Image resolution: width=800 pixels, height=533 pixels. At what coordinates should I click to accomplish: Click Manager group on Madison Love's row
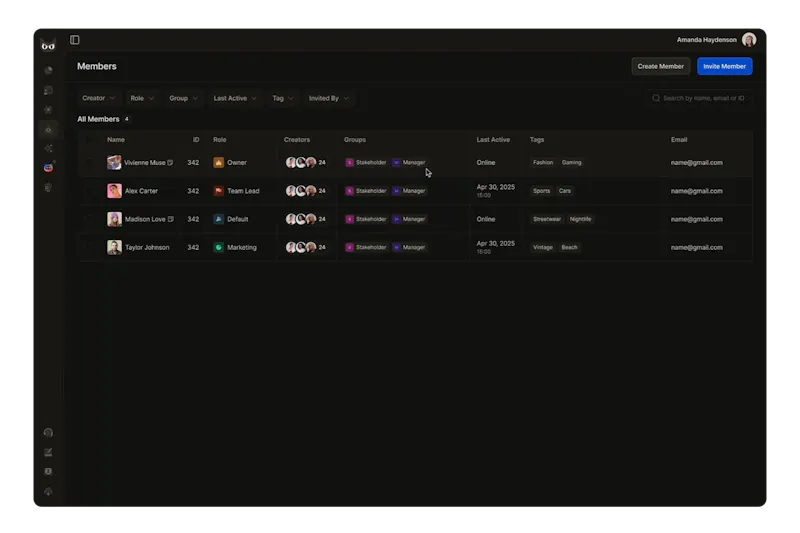pyautogui.click(x=409, y=219)
